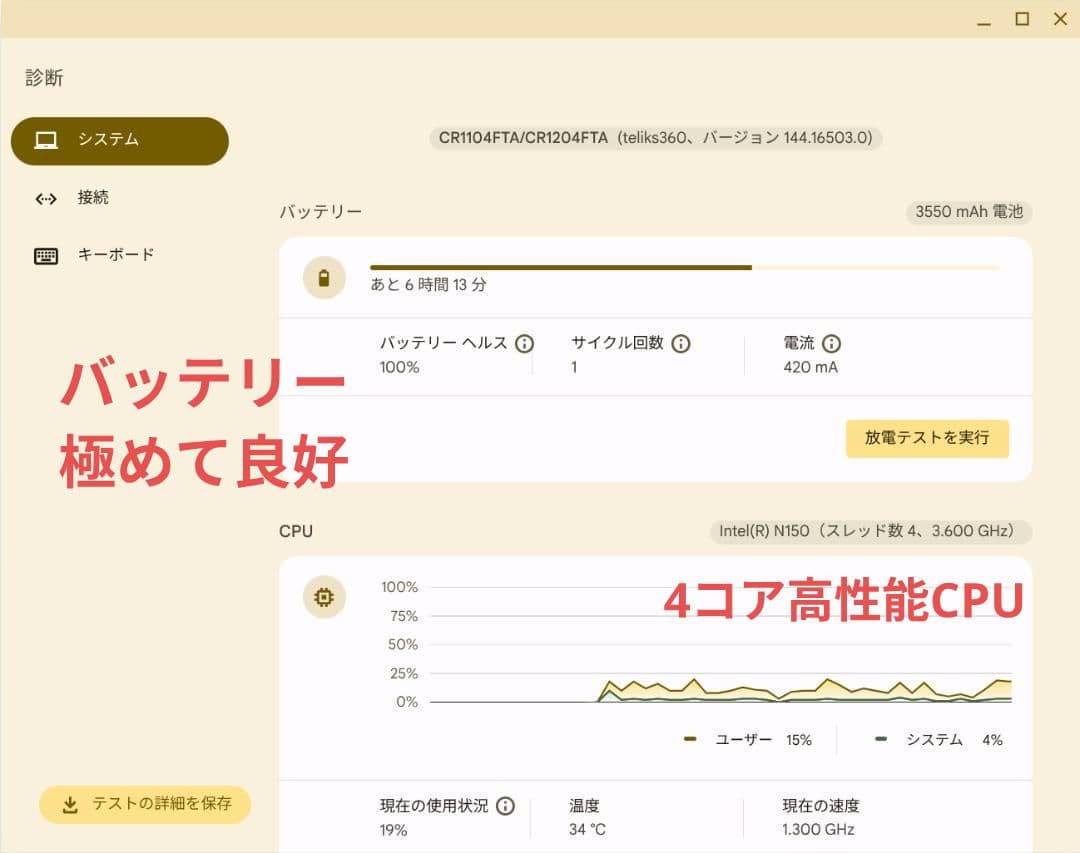Run the 放電テストを実行 button
The height and width of the screenshot is (853, 1080).
927,438
